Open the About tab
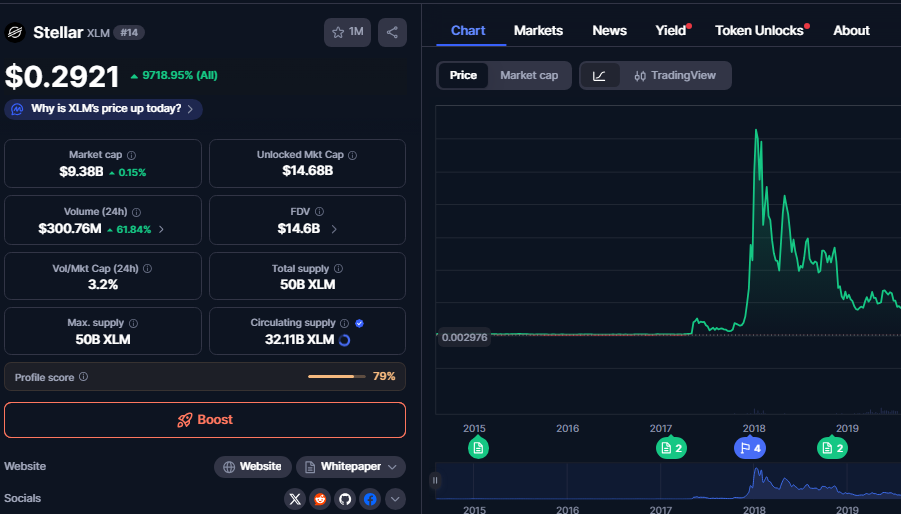901x514 pixels. [851, 30]
